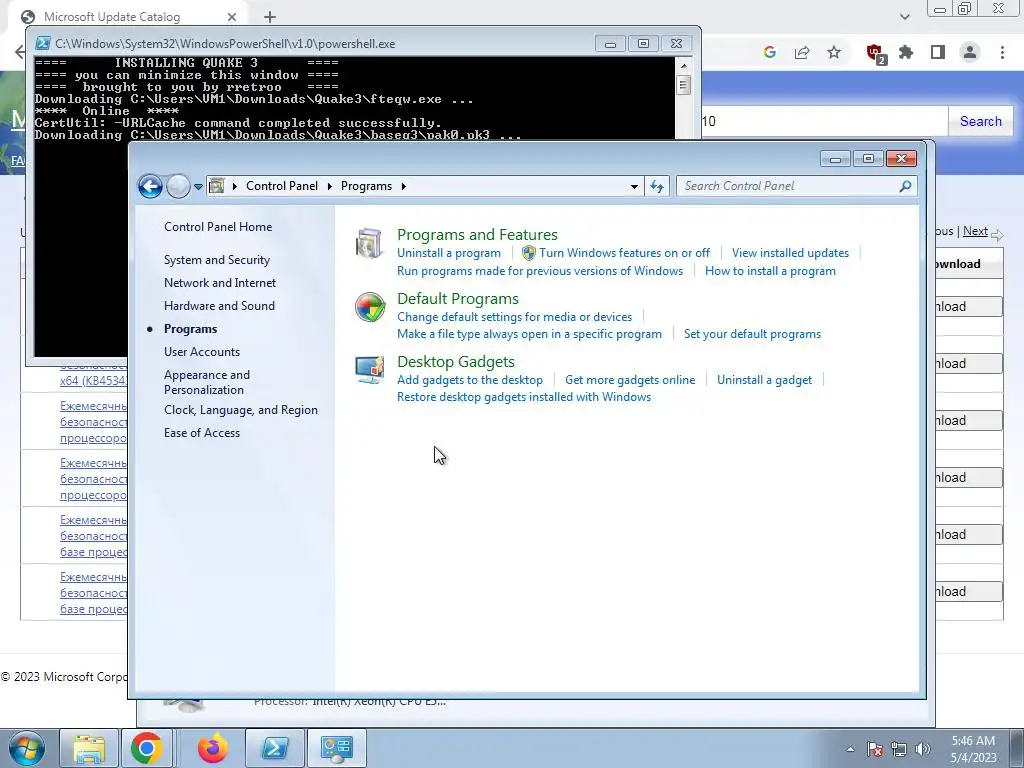This screenshot has width=1024, height=768.
Task: Expand the arrow after Control Panel breadcrumb
Action: [329, 186]
